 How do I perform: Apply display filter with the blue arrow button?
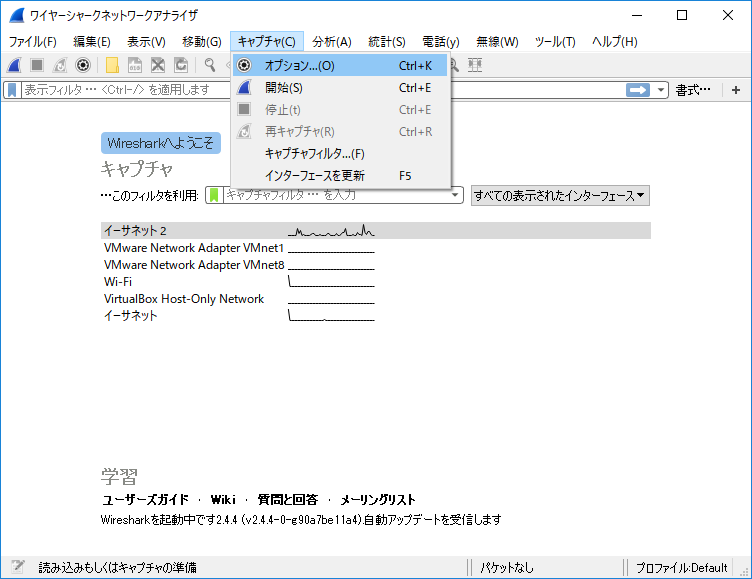(638, 90)
